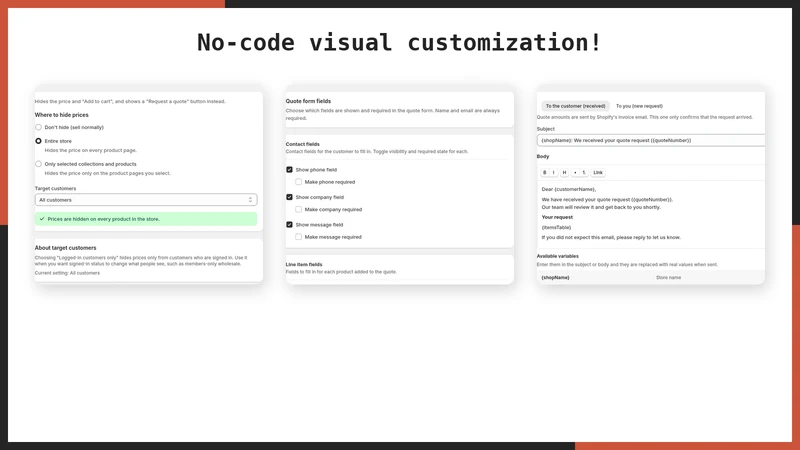Uncheck the "Show message field" checkbox
The height and width of the screenshot is (450, 800).
[x=289, y=224]
